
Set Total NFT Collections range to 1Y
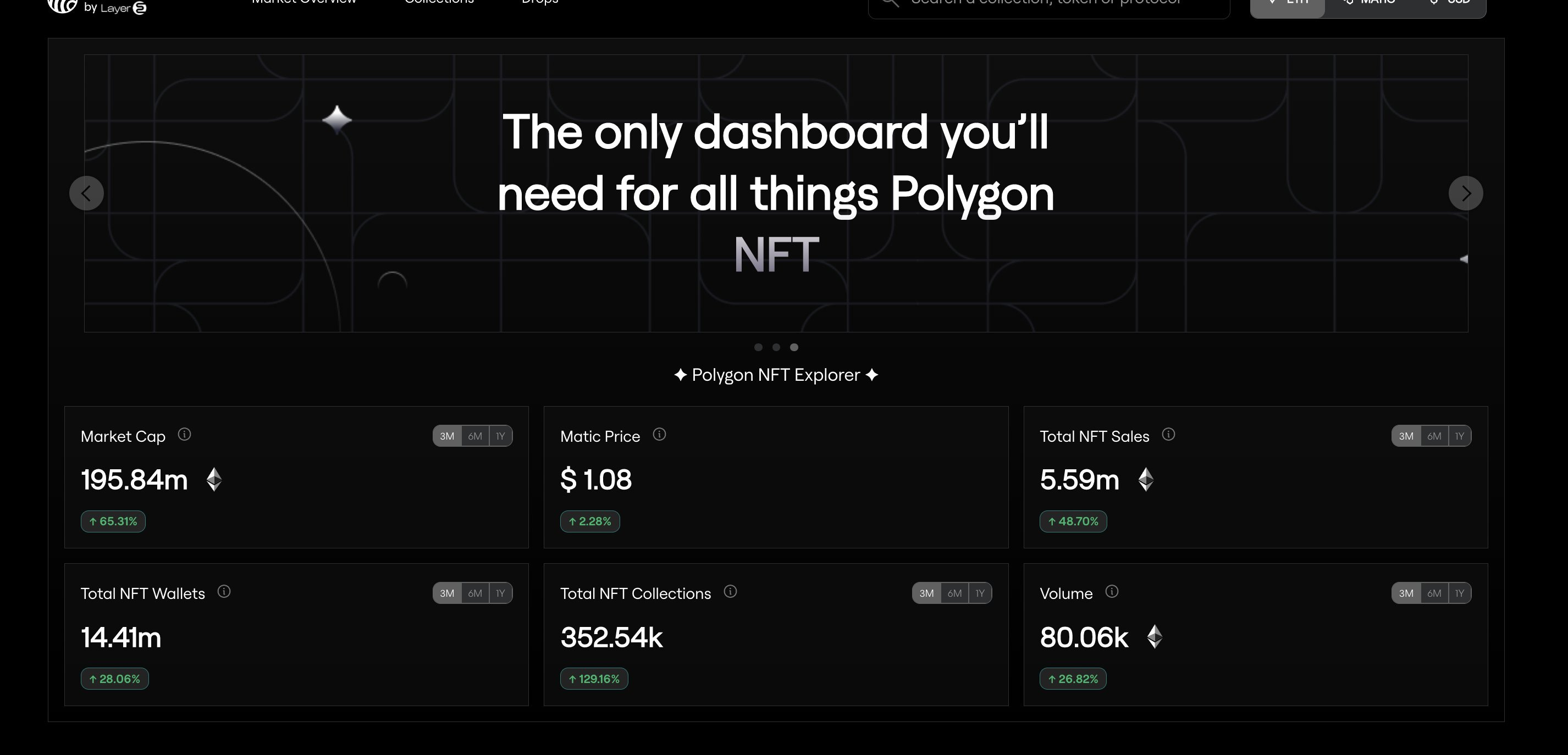(980, 593)
